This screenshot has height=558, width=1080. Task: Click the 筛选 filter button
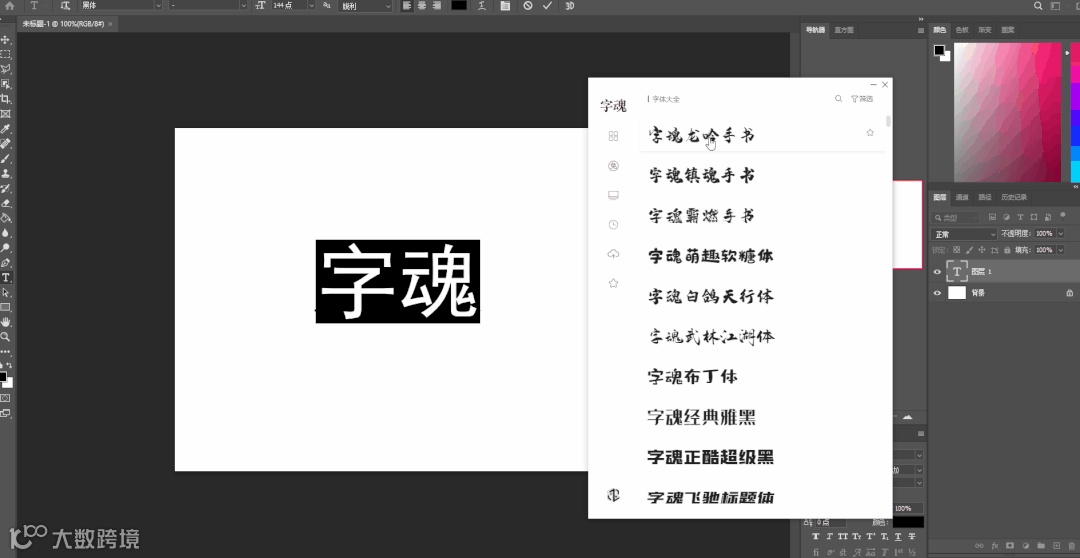(x=862, y=99)
